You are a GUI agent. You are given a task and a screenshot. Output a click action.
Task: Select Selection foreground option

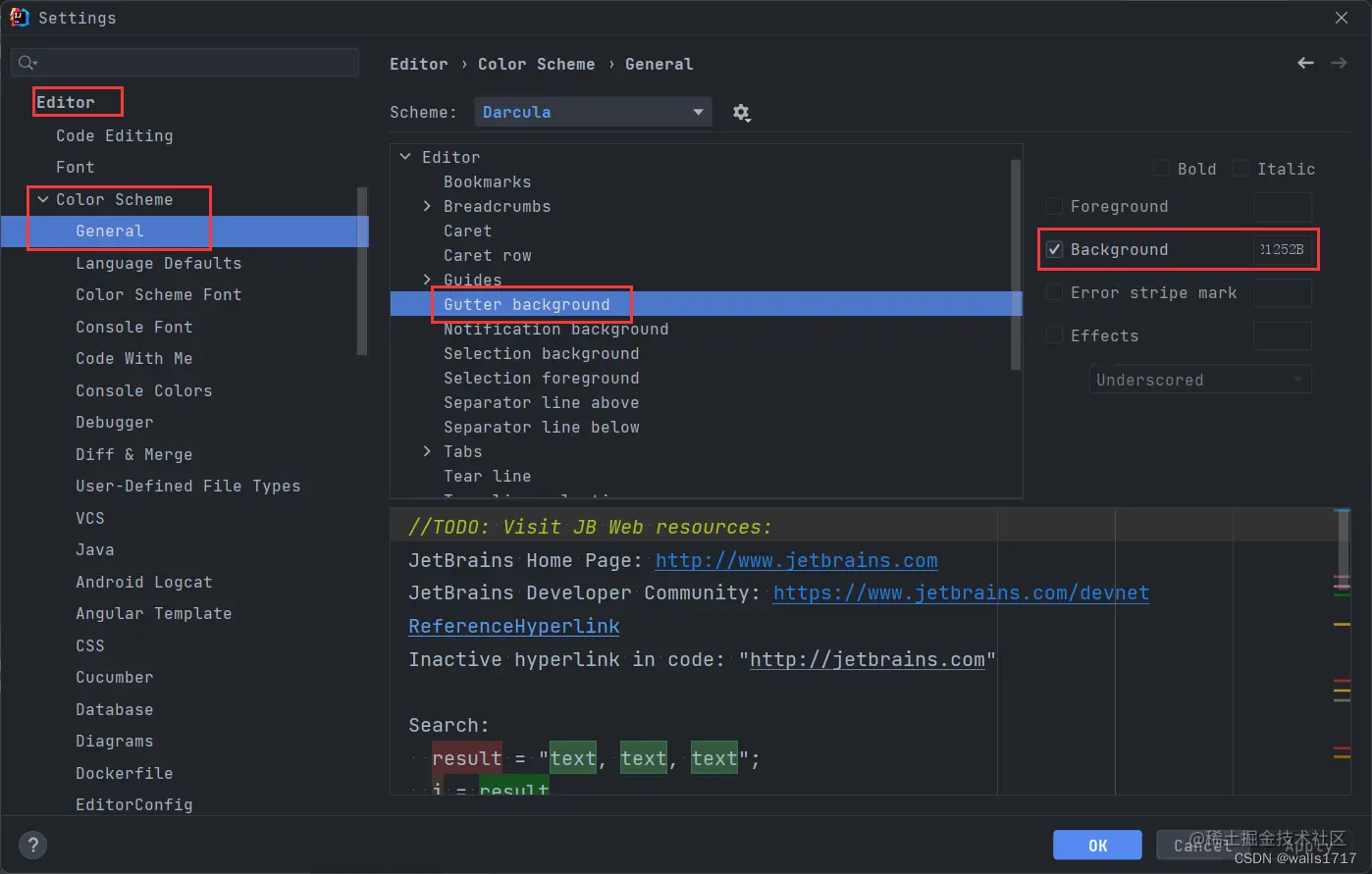541,378
